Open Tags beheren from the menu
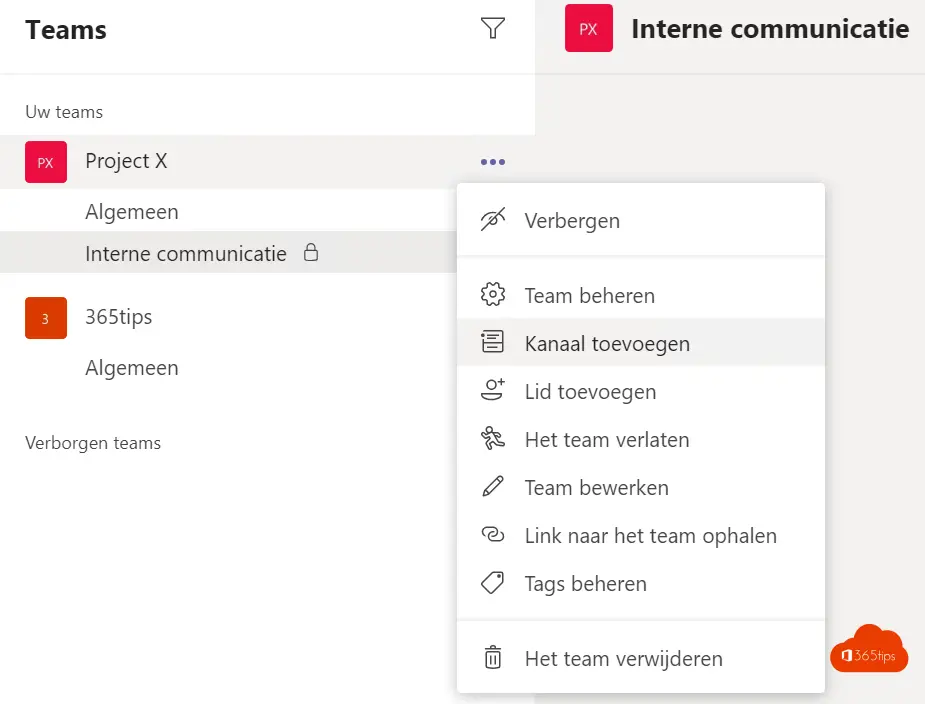Image resolution: width=925 pixels, height=704 pixels. coord(641,584)
